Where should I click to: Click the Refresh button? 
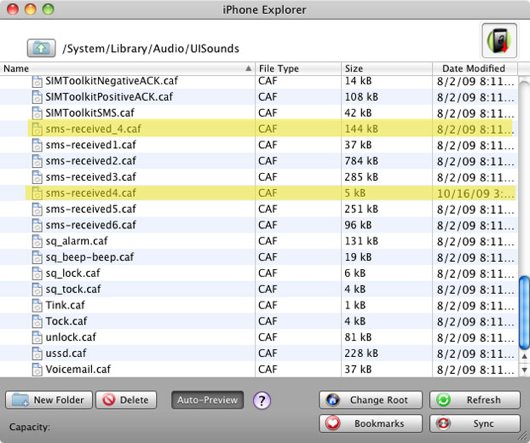(x=475, y=400)
